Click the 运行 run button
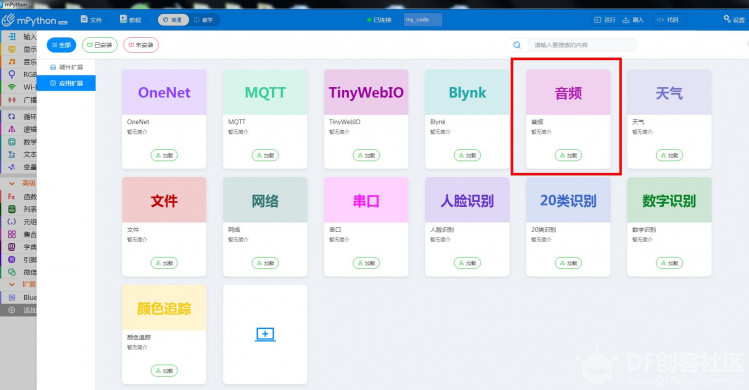The image size is (749, 390). (x=604, y=20)
